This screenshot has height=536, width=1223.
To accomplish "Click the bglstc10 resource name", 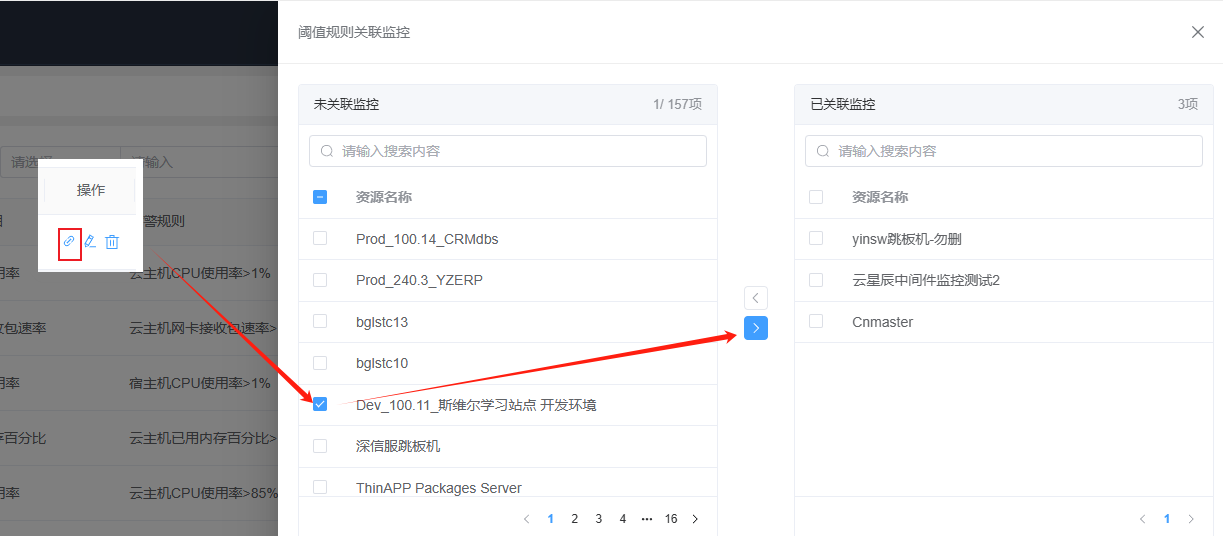I will 382,363.
